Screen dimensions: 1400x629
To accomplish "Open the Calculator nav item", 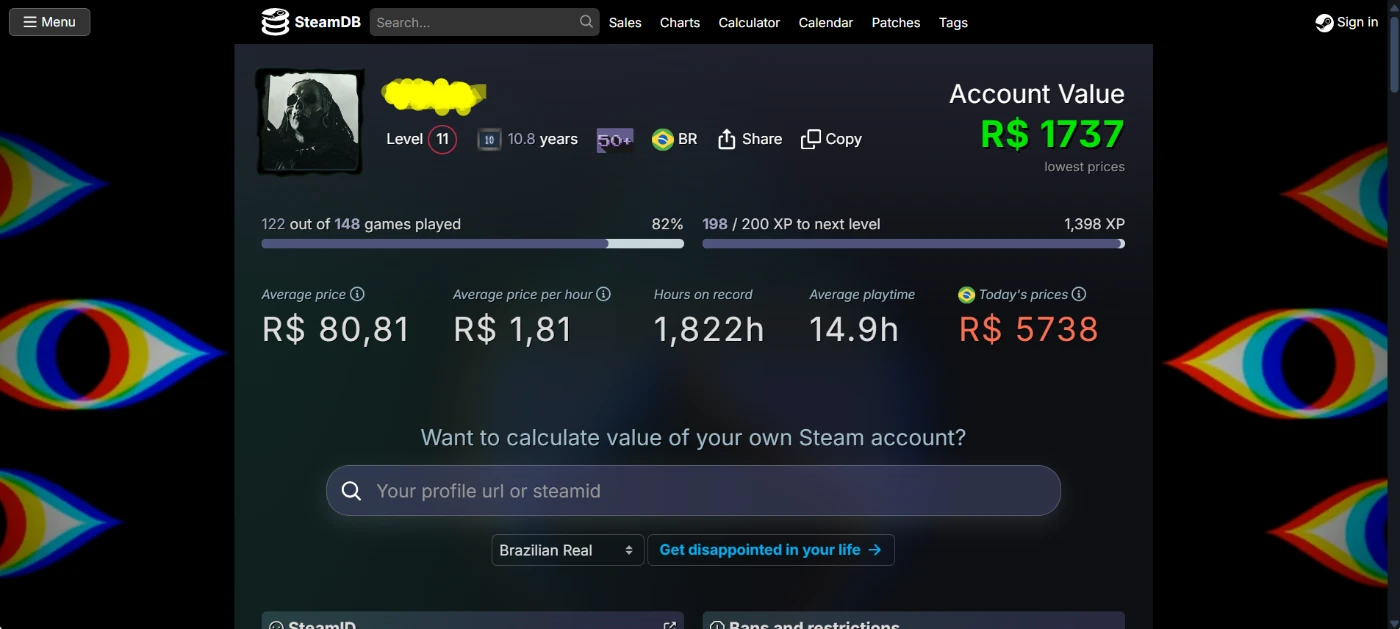I will pos(749,23).
